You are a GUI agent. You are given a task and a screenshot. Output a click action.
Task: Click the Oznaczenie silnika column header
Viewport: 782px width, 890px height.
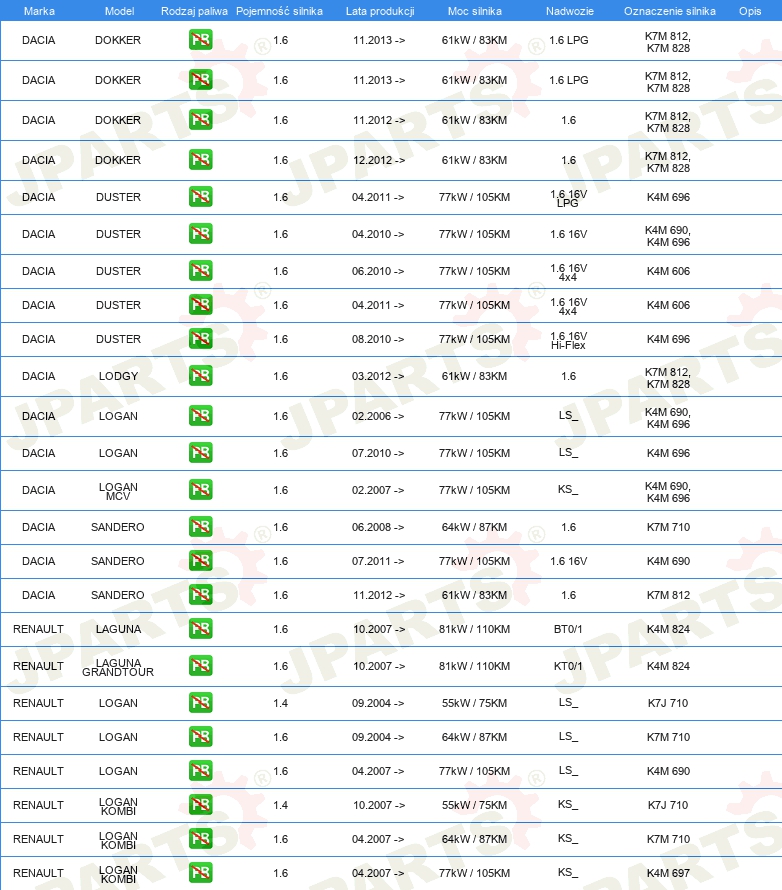coord(670,11)
